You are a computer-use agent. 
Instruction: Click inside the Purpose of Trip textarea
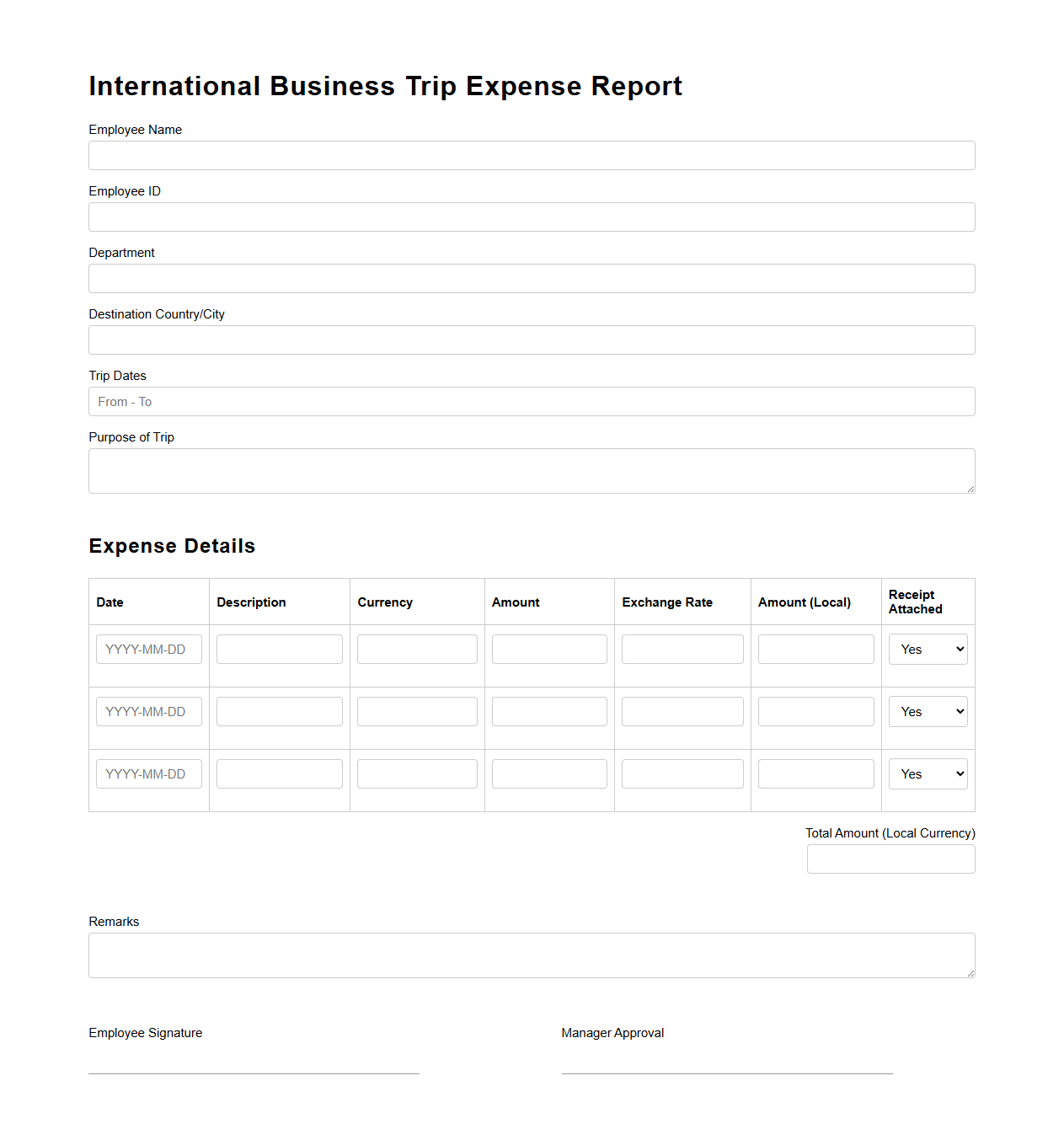click(x=531, y=470)
